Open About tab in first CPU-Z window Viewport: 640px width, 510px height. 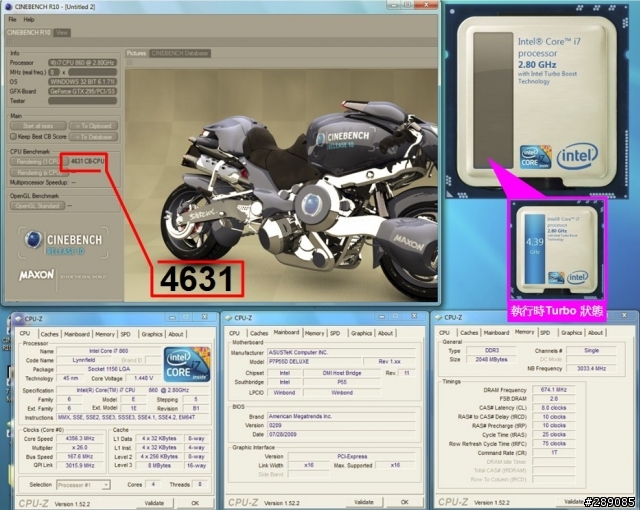[176, 334]
